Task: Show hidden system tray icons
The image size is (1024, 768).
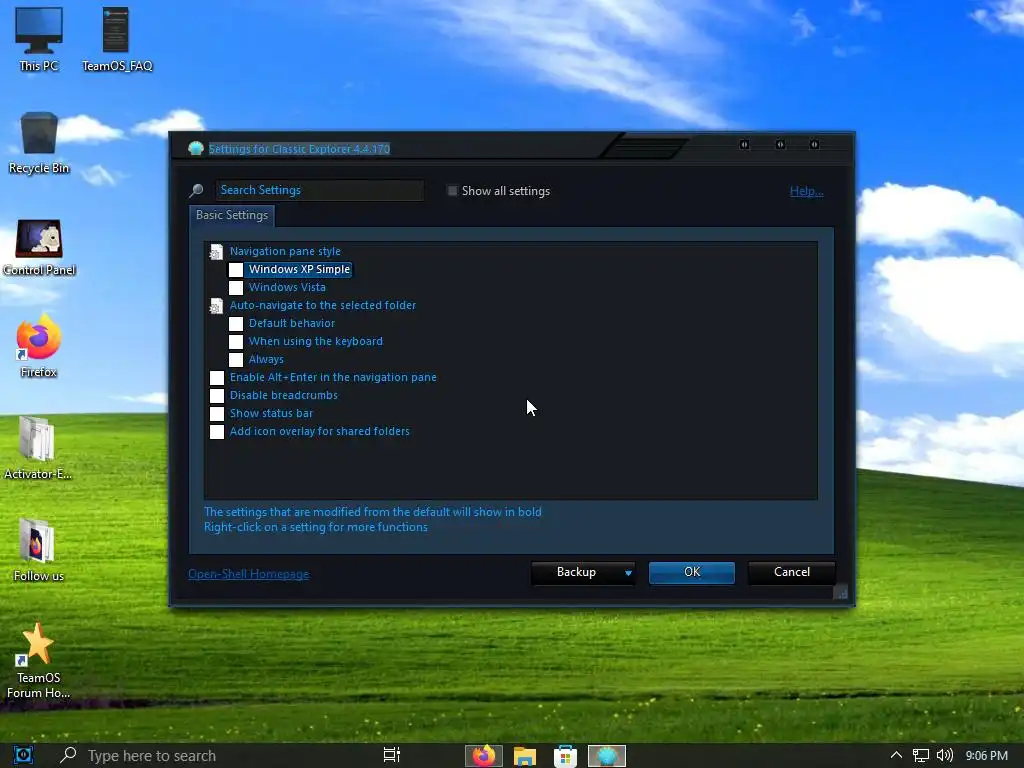Action: (x=896, y=755)
